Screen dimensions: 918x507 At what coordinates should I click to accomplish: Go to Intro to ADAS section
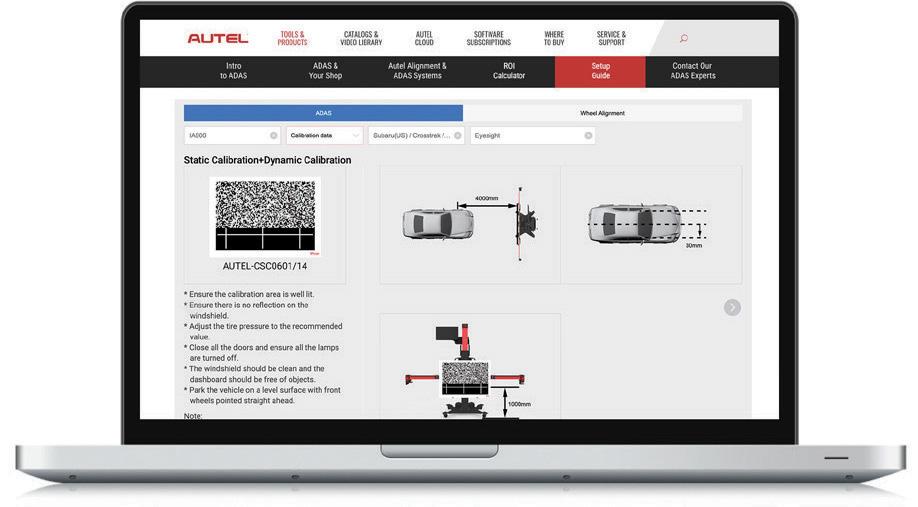(234, 71)
